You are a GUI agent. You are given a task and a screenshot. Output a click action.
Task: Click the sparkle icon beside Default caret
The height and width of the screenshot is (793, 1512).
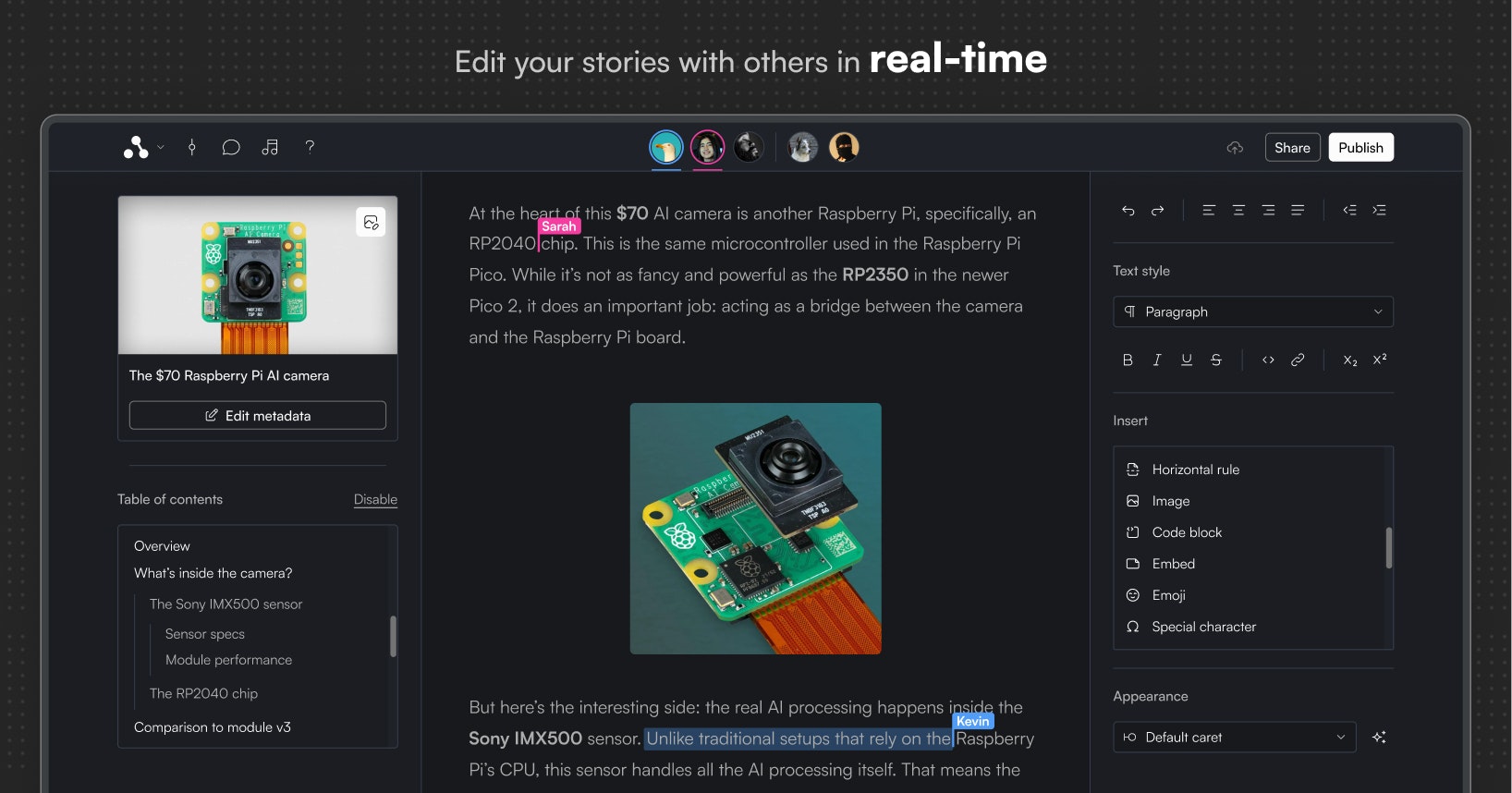(1379, 738)
